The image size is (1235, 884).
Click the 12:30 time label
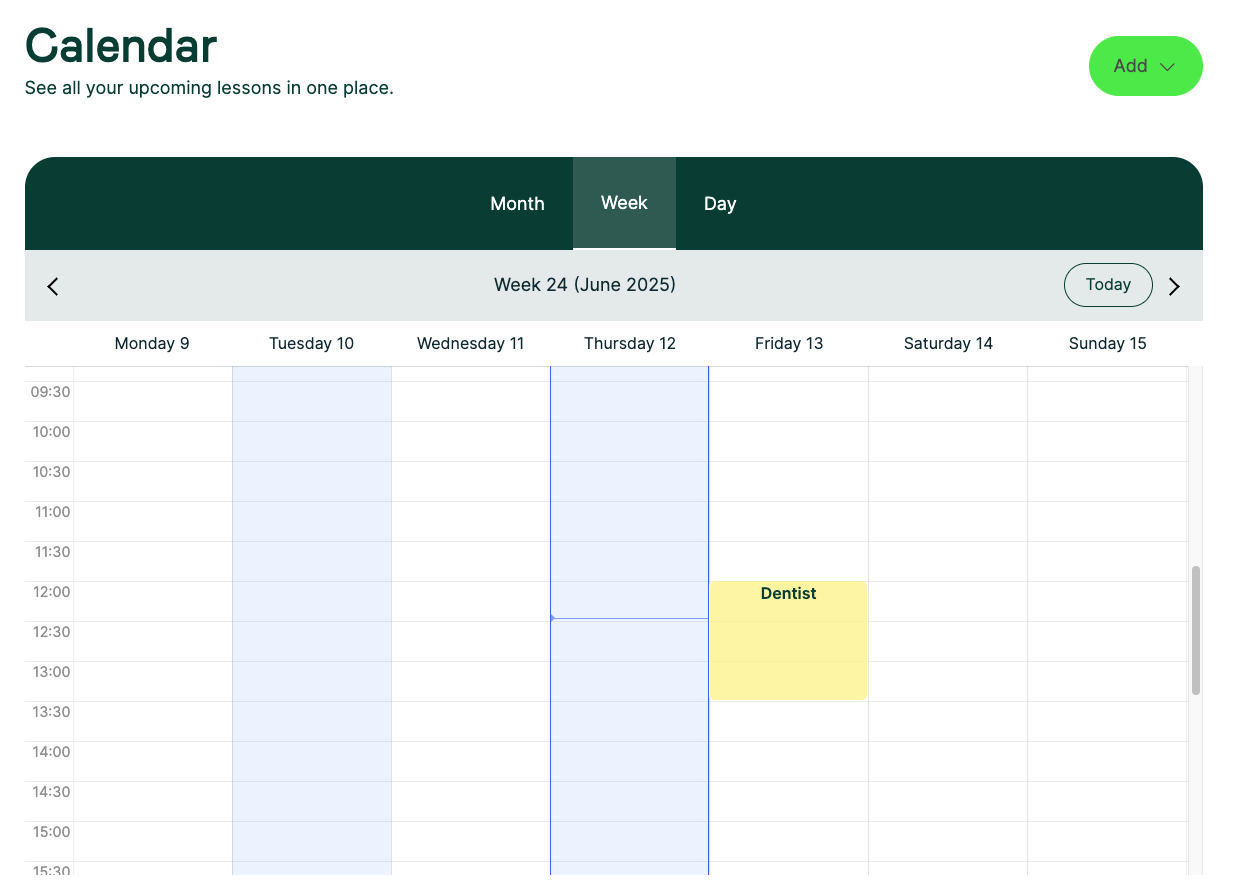coord(50,631)
